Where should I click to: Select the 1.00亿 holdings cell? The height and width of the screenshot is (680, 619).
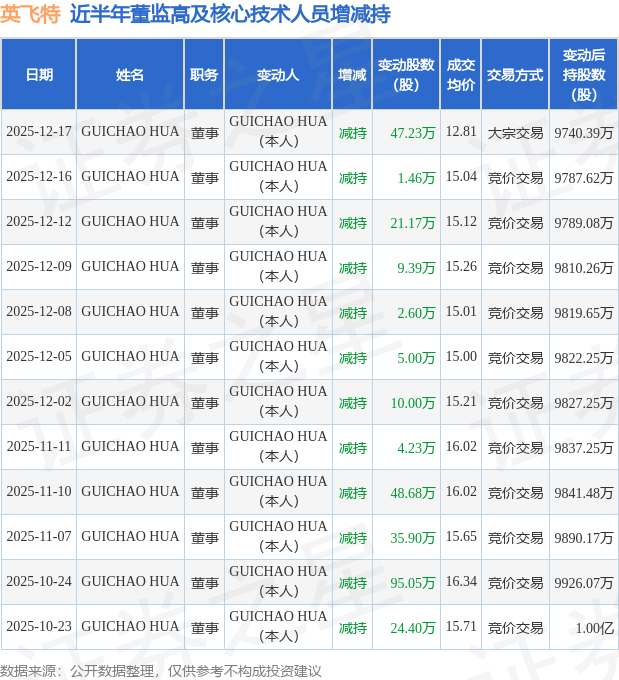tap(593, 628)
